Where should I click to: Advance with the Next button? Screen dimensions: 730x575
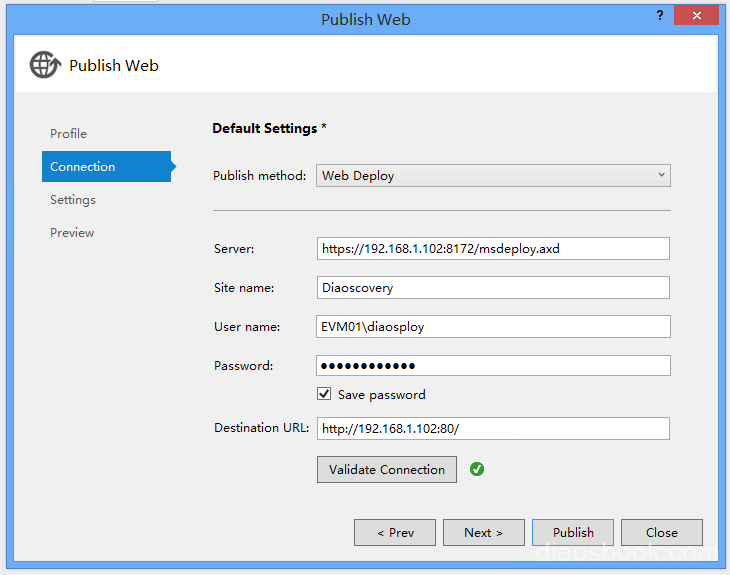pyautogui.click(x=484, y=533)
